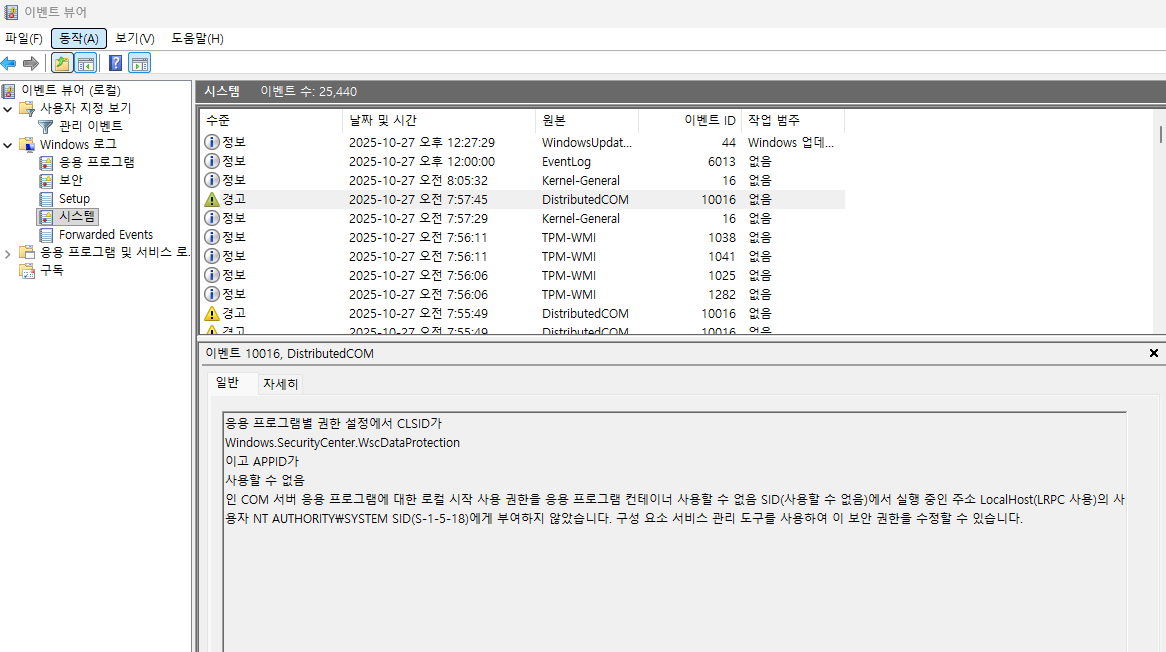
Task: Open Setup log
Action: point(74,198)
